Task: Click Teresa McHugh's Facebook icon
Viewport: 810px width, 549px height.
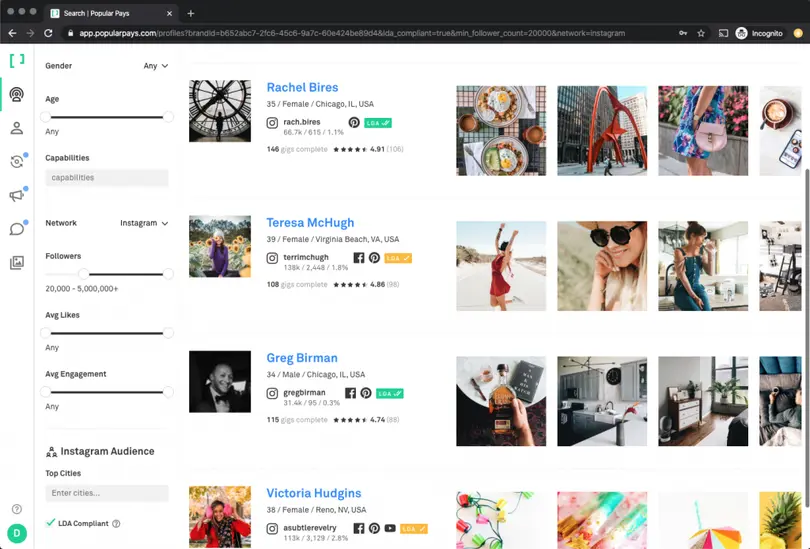Action: point(359,258)
